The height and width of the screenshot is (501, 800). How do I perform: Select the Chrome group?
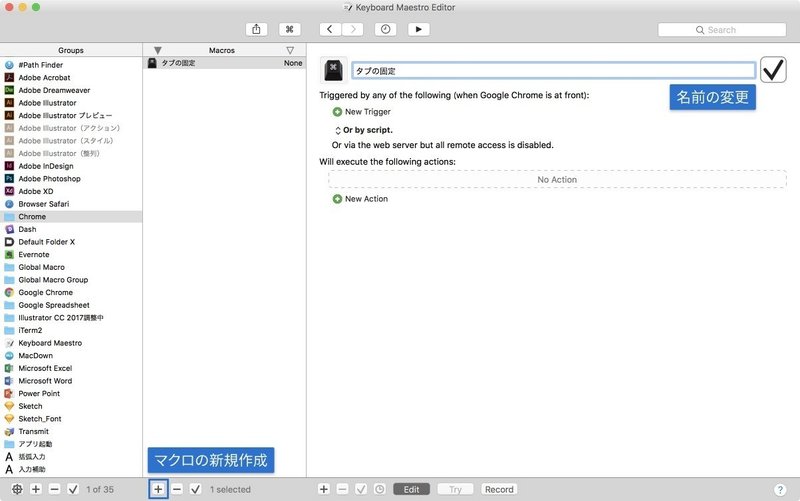click(71, 217)
